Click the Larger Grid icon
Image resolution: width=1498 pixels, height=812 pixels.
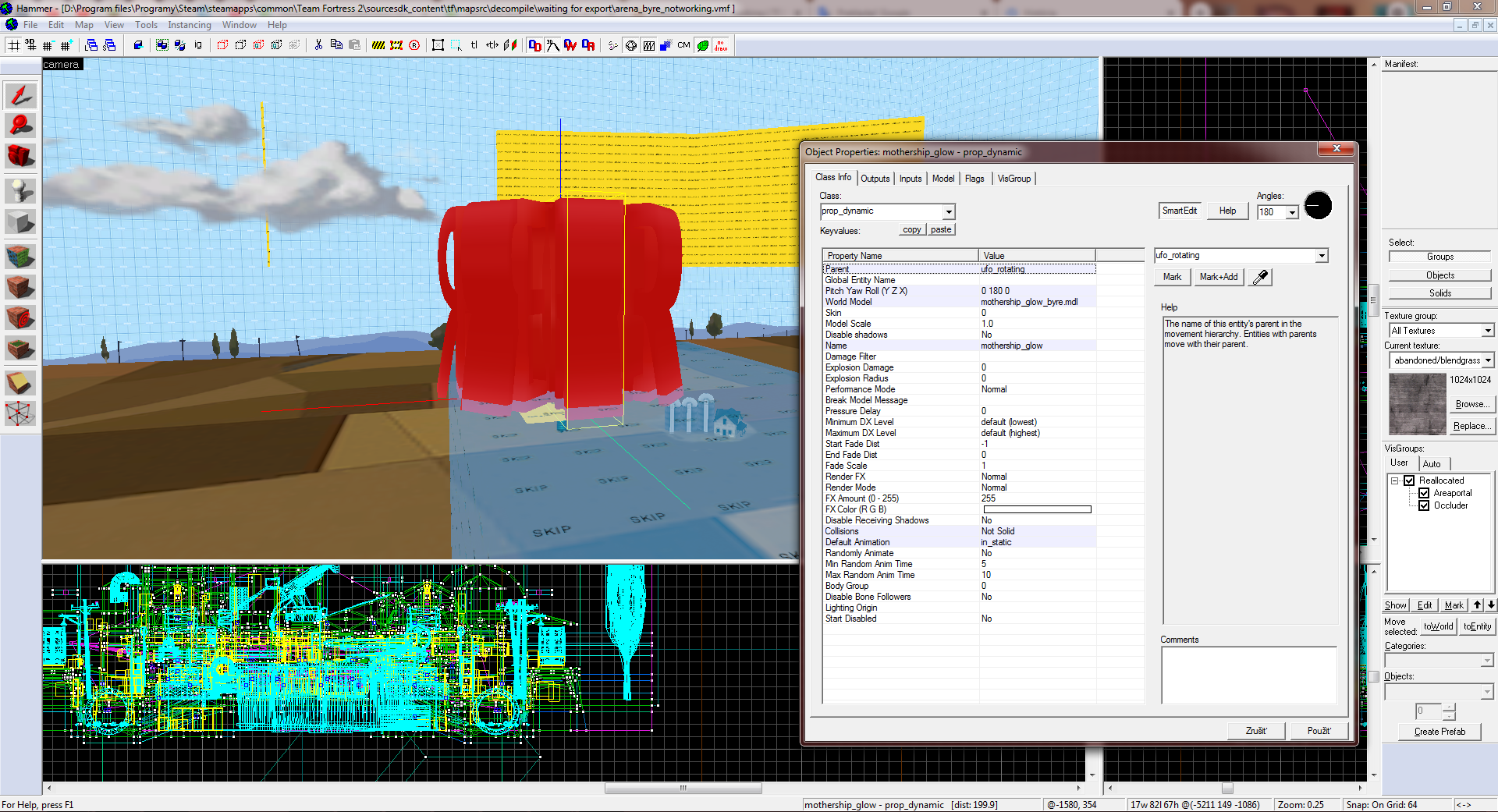(x=66, y=45)
